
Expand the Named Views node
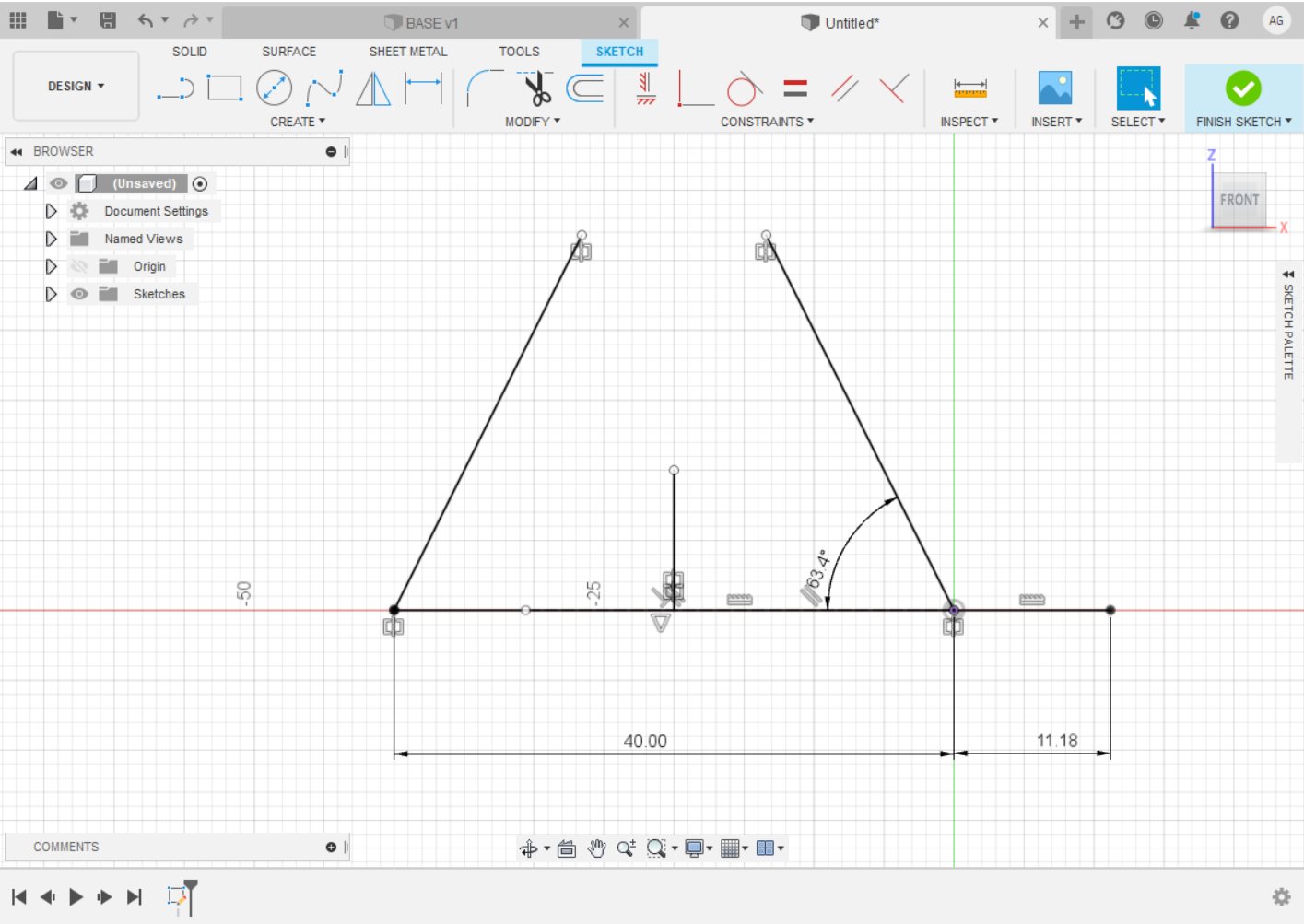[x=52, y=239]
